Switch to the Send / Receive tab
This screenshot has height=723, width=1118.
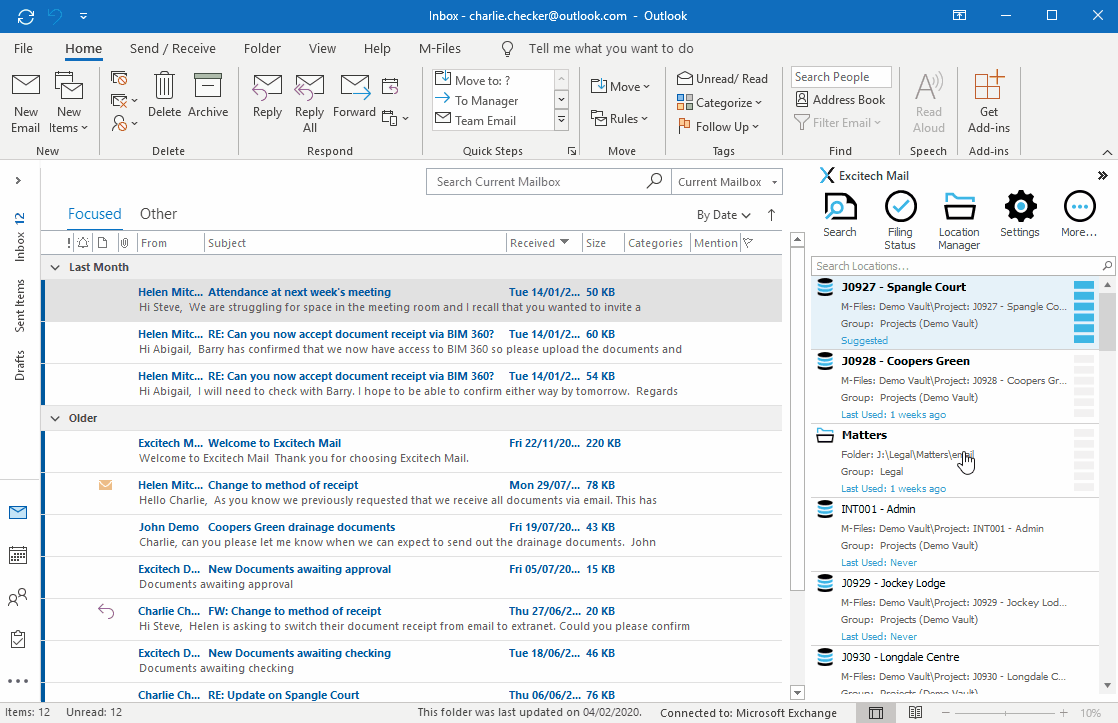coord(173,48)
